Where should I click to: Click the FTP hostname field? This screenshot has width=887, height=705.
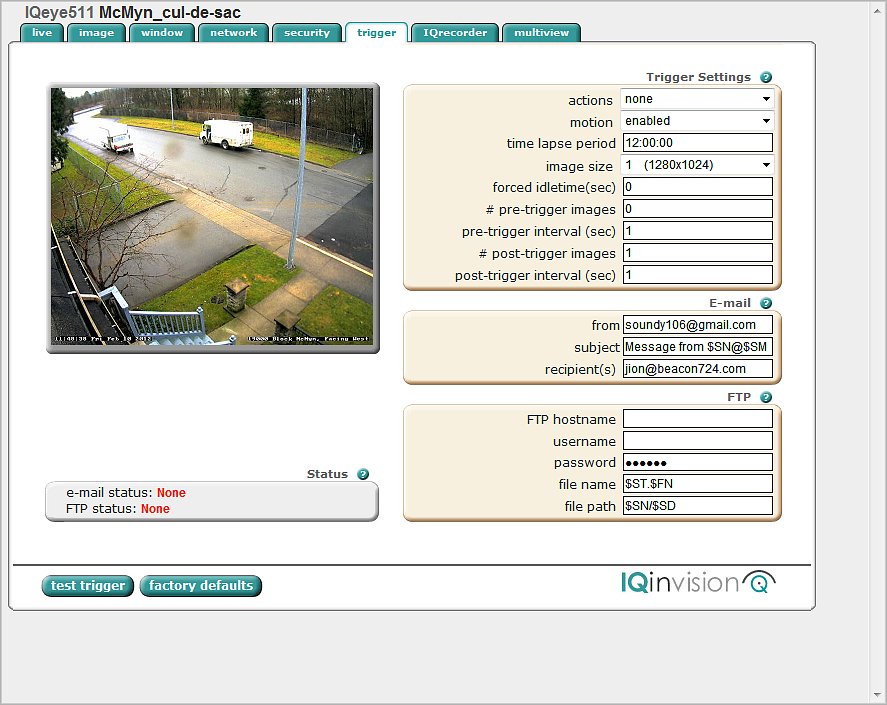click(697, 419)
